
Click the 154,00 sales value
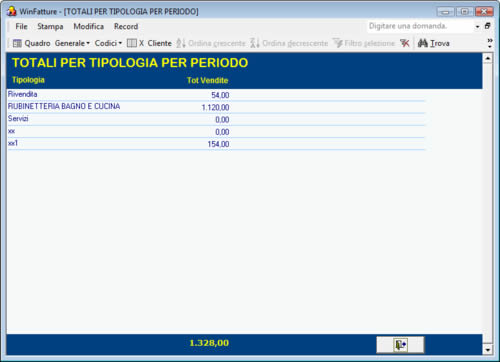[218, 144]
